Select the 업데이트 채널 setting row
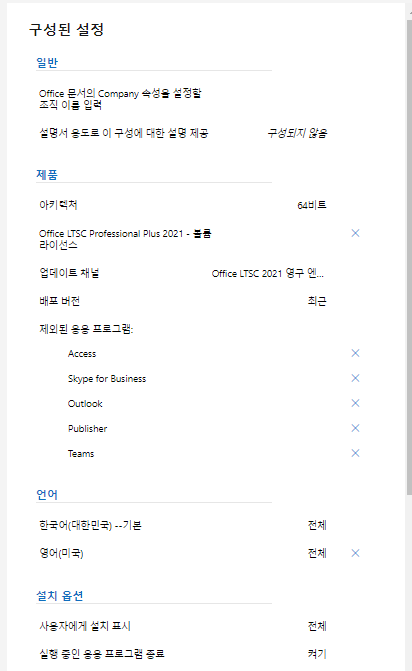This screenshot has height=671, width=412. click(183, 273)
